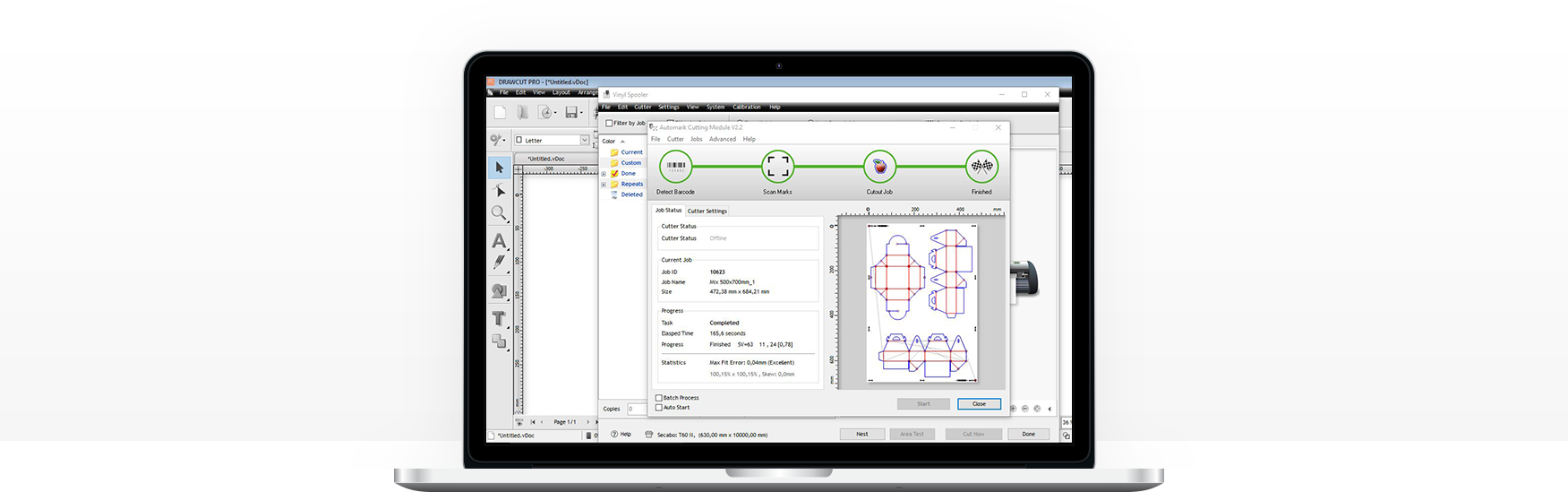Screen dimensions: 1568x492
Task: Click the Cutout Job step icon
Action: click(879, 167)
